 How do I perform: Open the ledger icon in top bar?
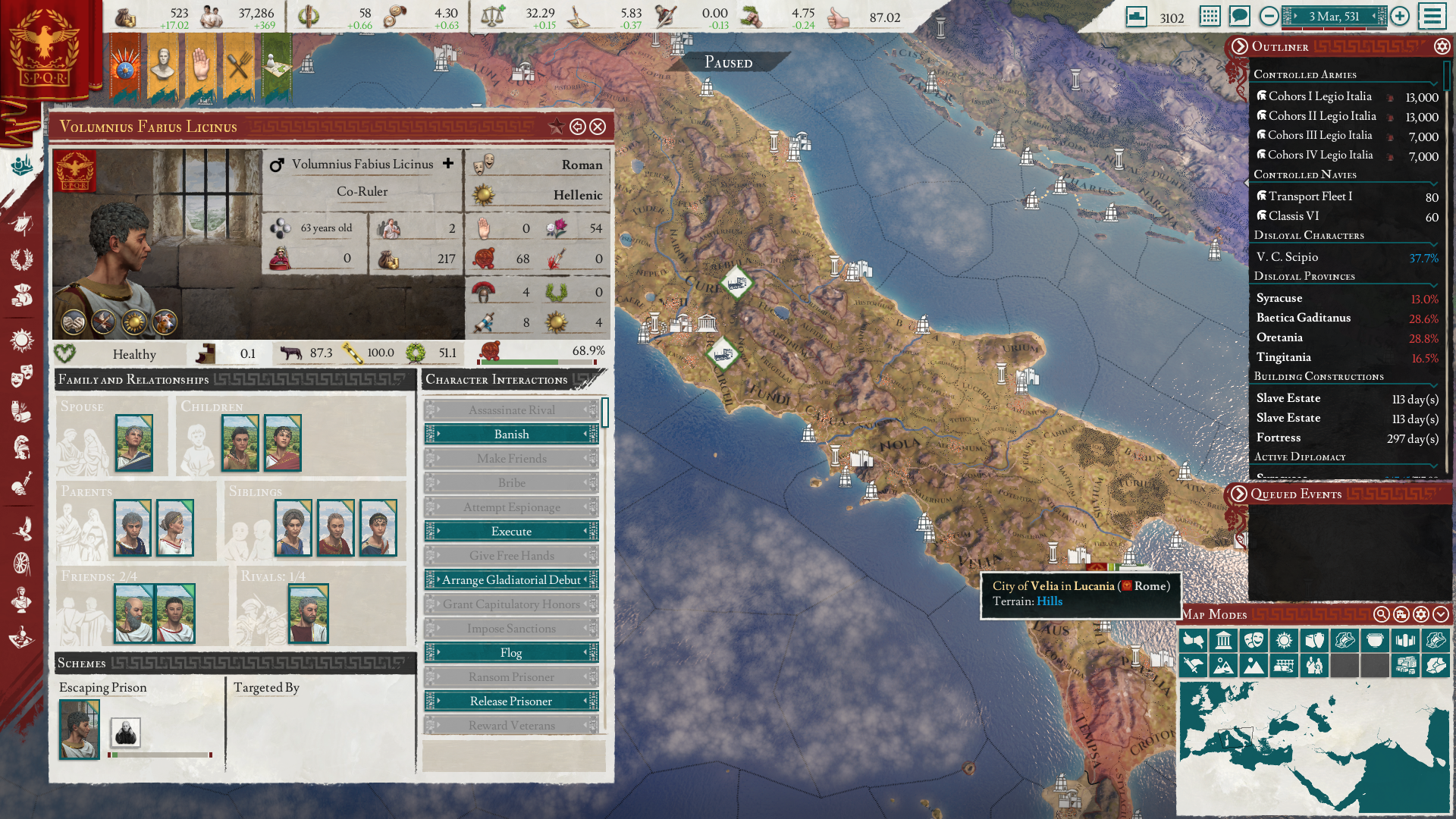1136,16
